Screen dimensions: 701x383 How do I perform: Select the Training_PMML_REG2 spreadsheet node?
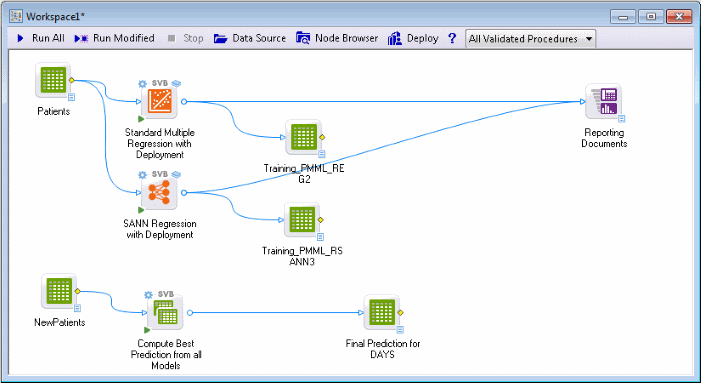tap(304, 137)
